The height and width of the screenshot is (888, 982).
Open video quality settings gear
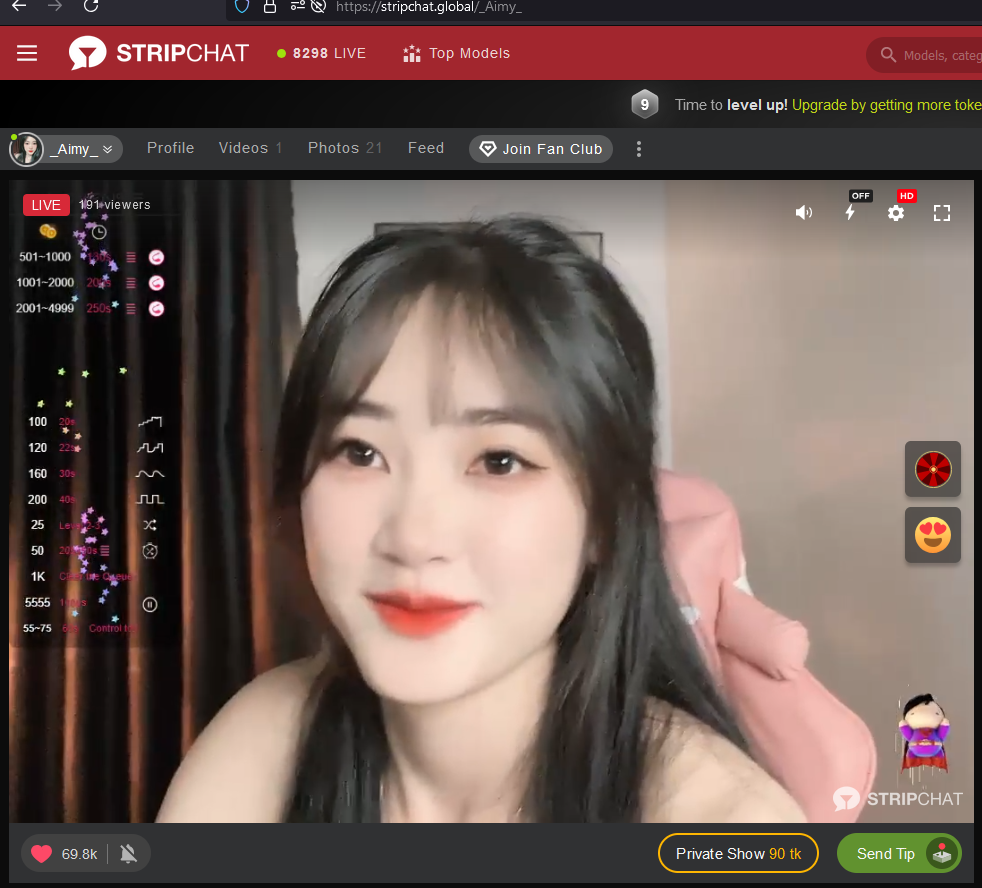pyautogui.click(x=896, y=213)
